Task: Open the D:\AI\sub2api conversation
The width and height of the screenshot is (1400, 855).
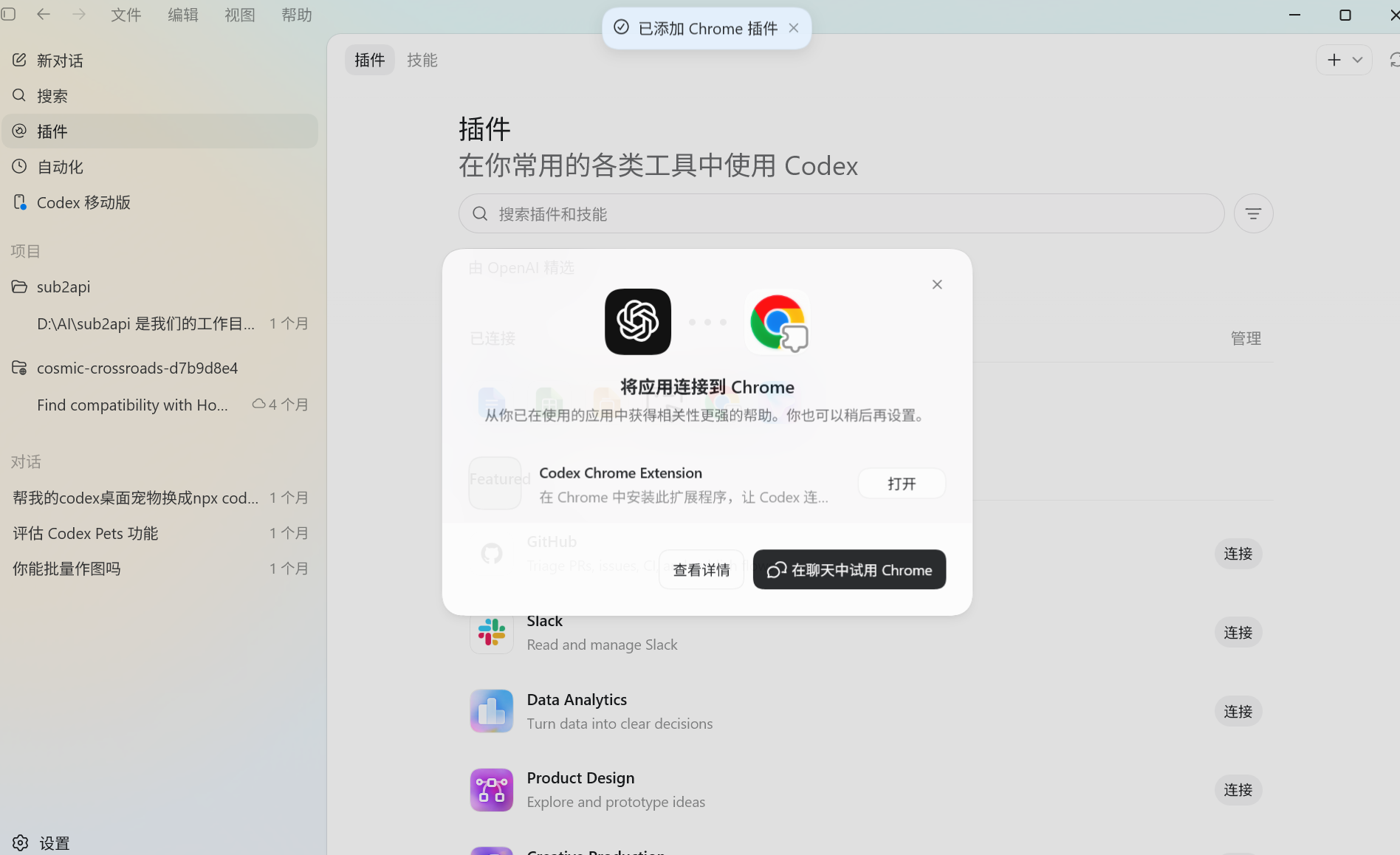Action: 159,323
